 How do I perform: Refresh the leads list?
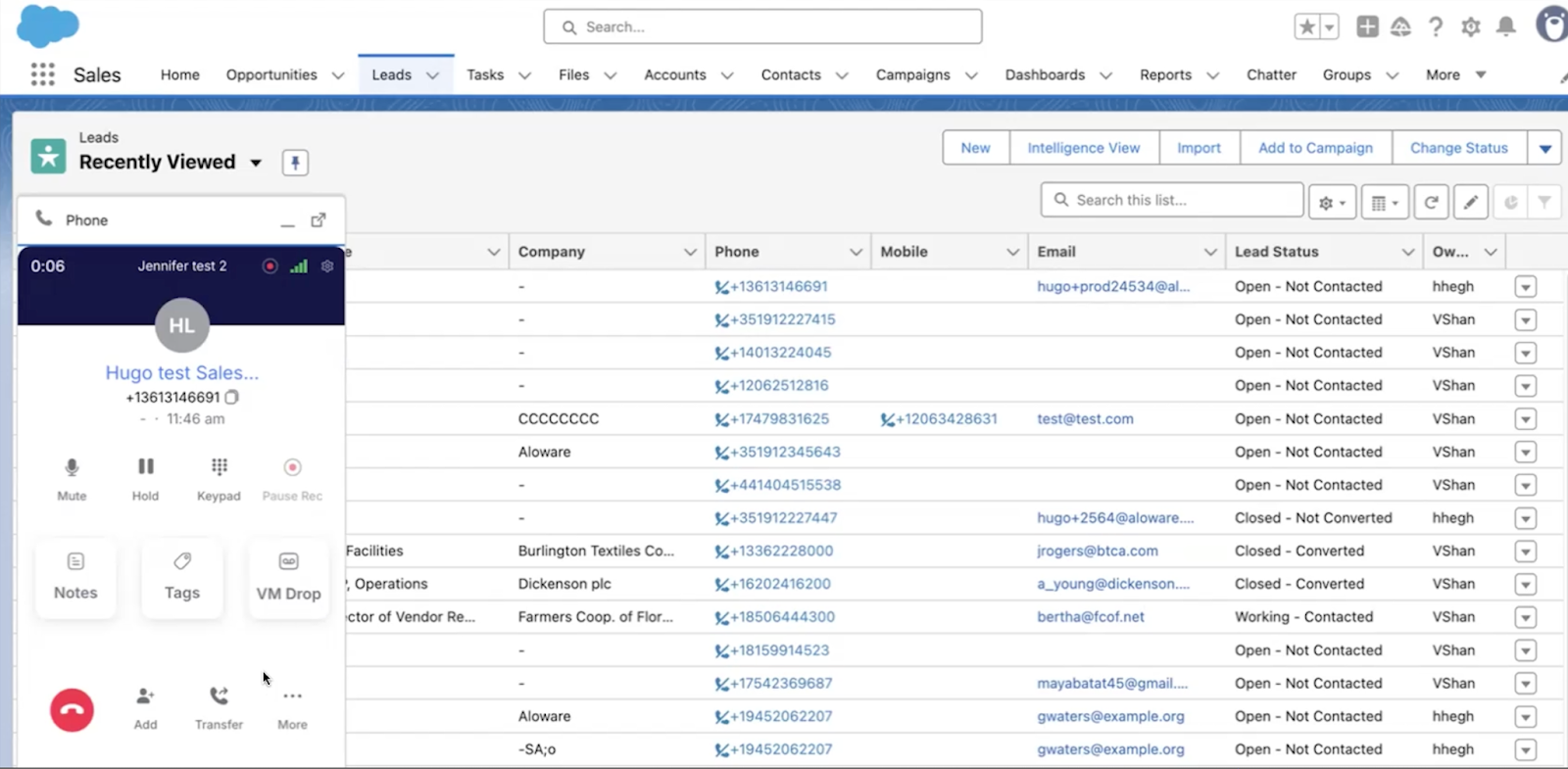(x=1431, y=202)
